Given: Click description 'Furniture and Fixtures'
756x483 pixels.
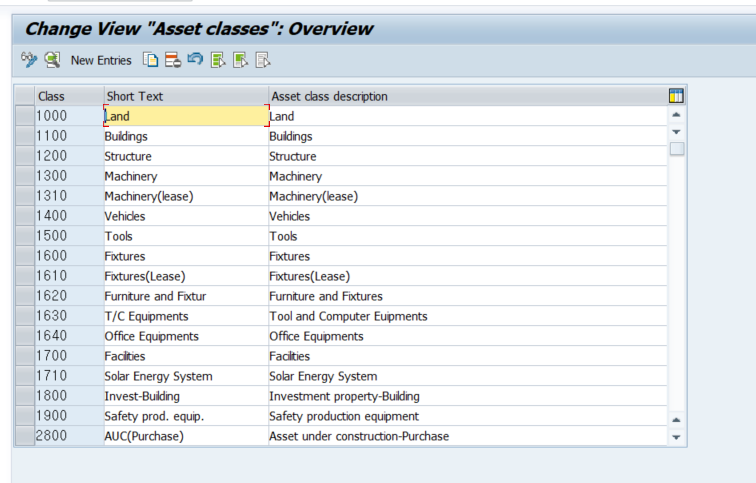Looking at the screenshot, I should click(468, 296).
